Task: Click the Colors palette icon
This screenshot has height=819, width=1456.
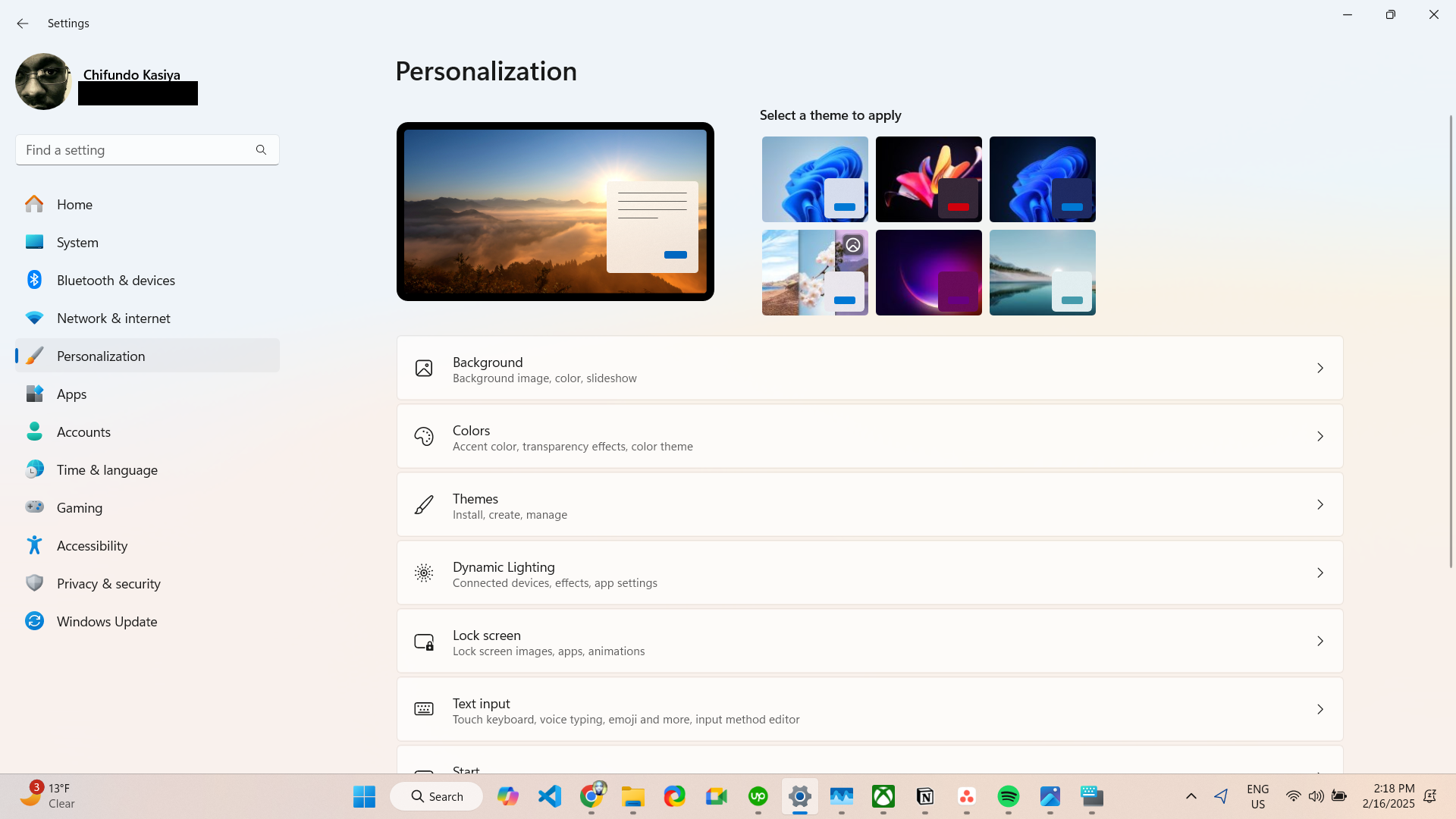Action: 424,437
